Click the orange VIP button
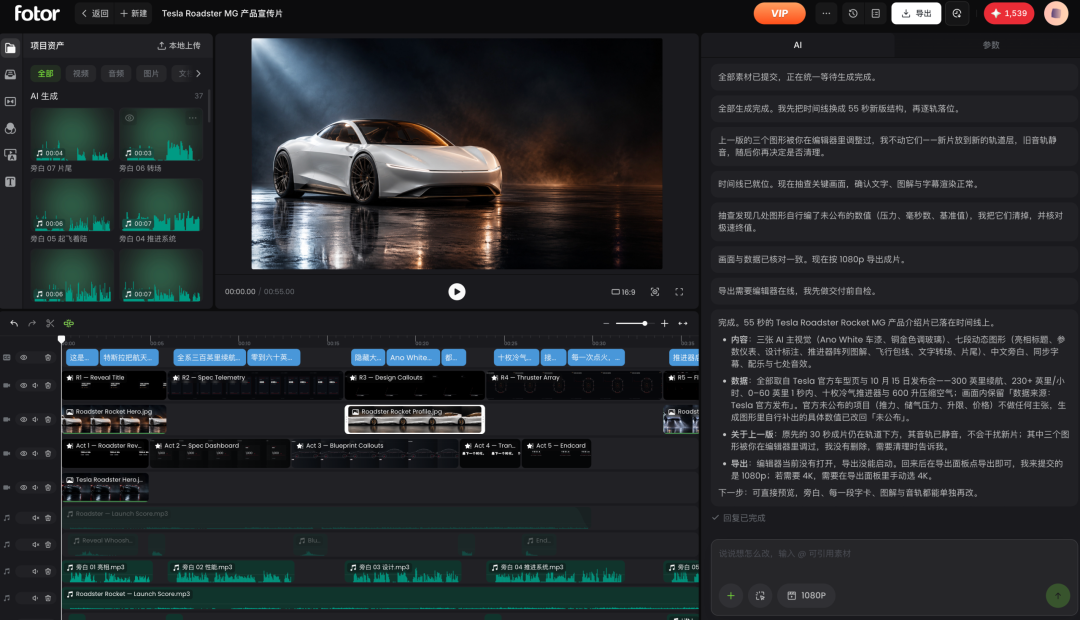The width and height of the screenshot is (1080, 620). (x=779, y=13)
